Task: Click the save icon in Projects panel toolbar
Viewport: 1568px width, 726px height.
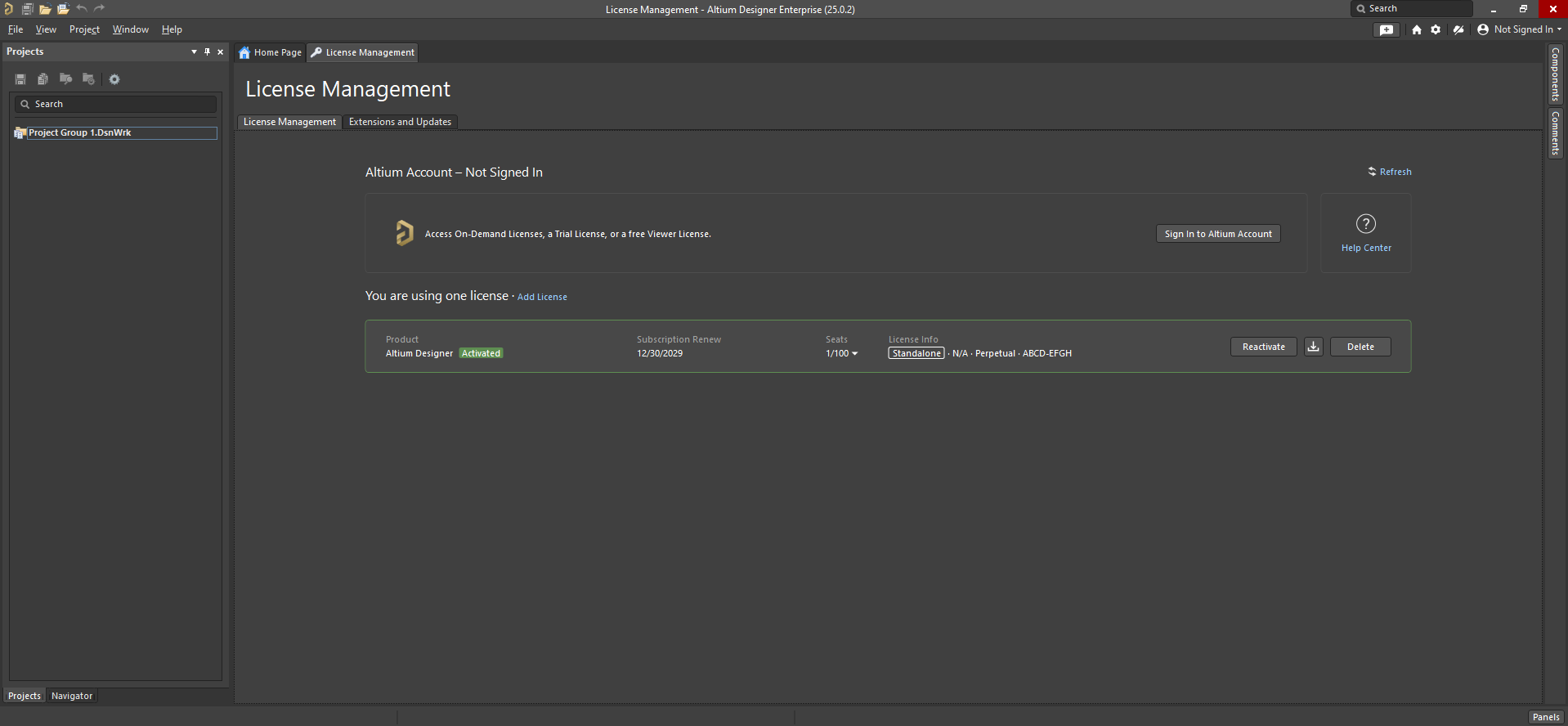Action: coord(20,79)
